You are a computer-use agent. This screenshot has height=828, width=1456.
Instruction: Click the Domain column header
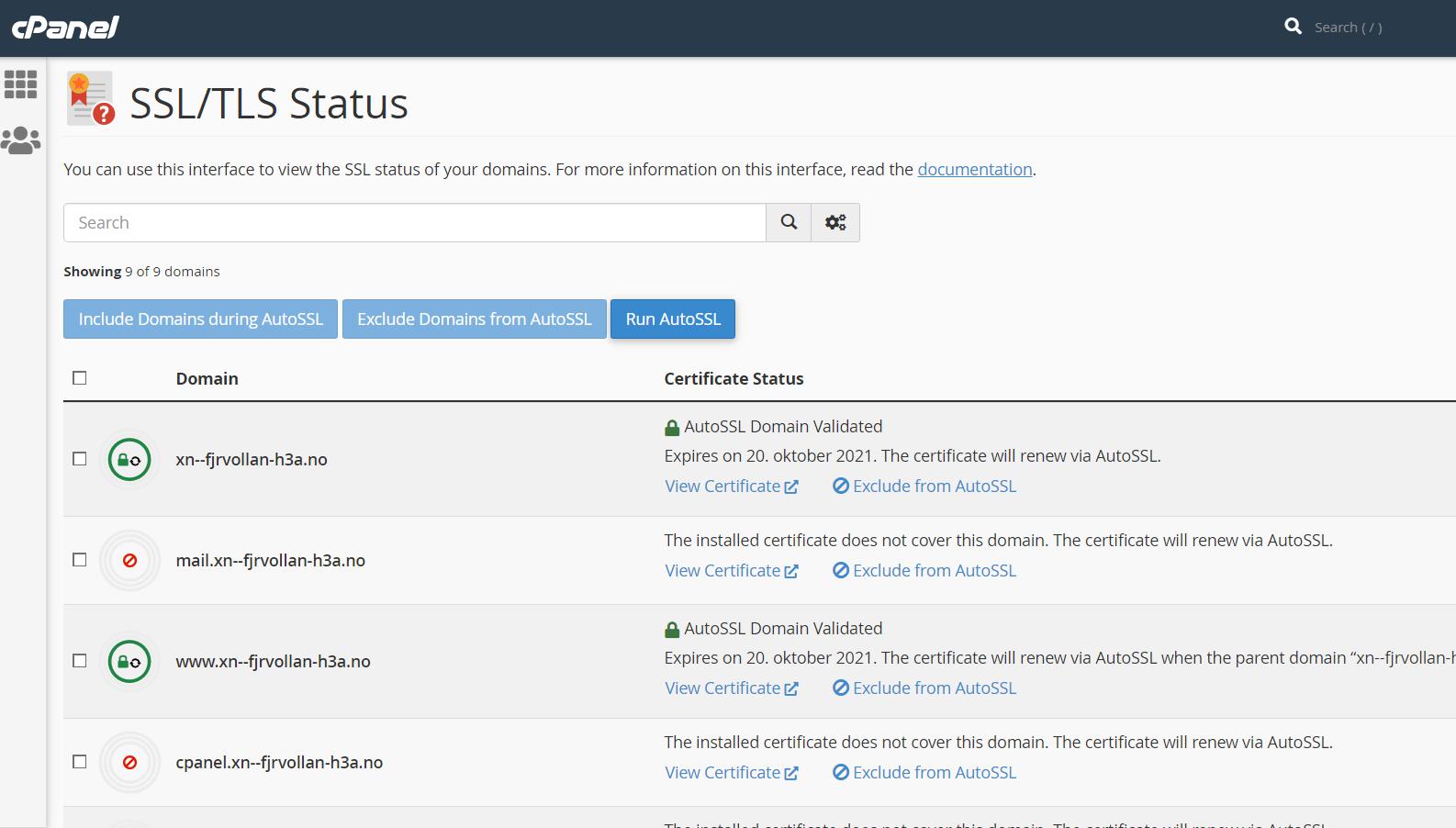pyautogui.click(x=207, y=378)
